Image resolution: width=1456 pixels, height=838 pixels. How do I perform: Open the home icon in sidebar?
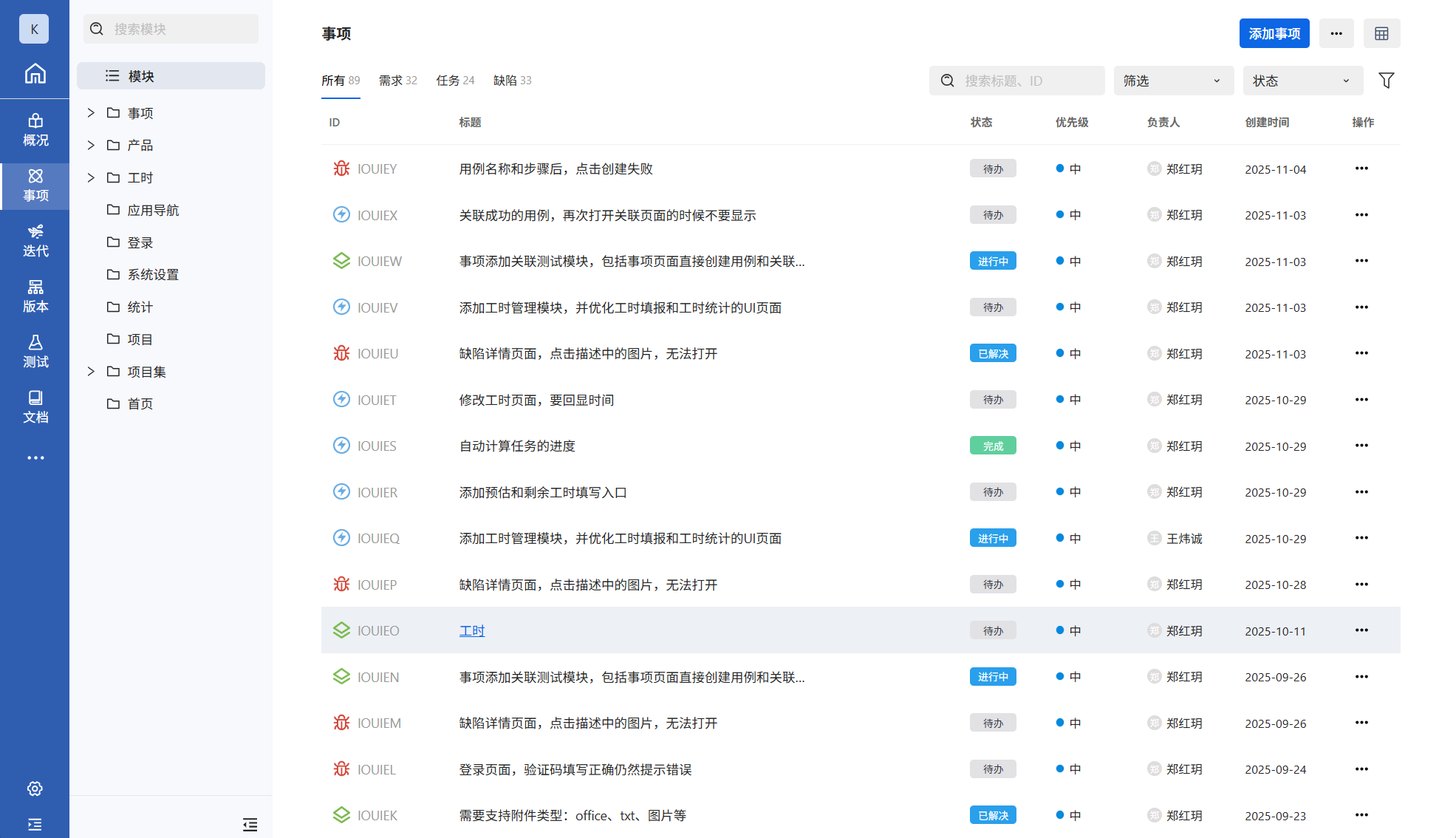[35, 74]
